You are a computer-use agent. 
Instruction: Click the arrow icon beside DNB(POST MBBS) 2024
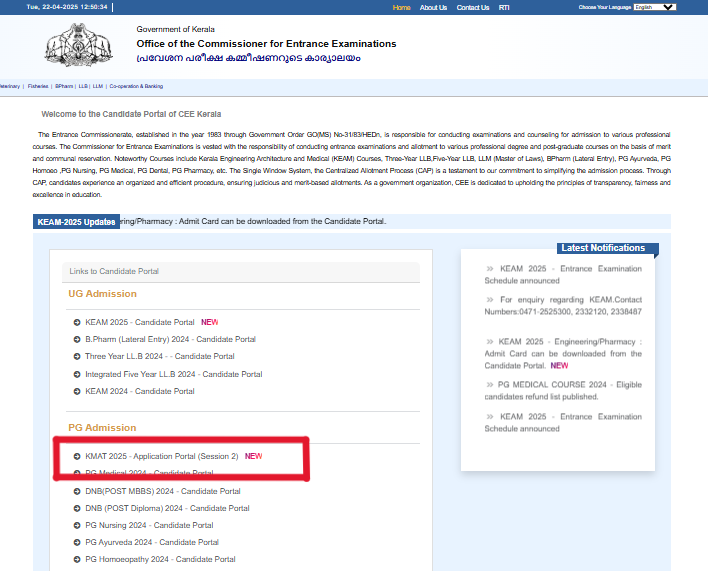click(x=77, y=491)
